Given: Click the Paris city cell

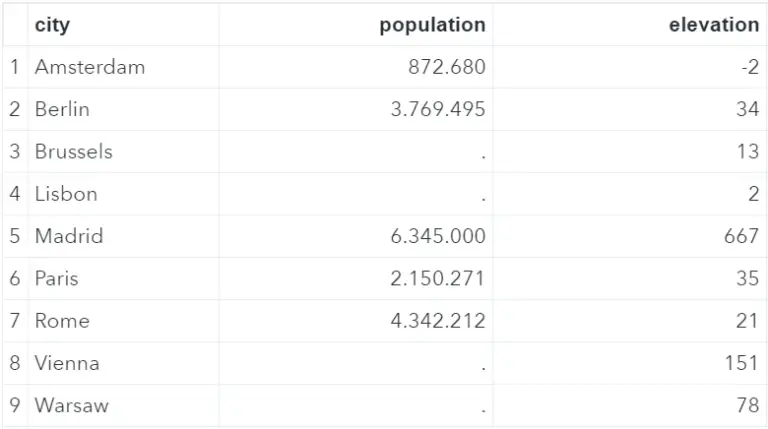Looking at the screenshot, I should pyautogui.click(x=56, y=278).
